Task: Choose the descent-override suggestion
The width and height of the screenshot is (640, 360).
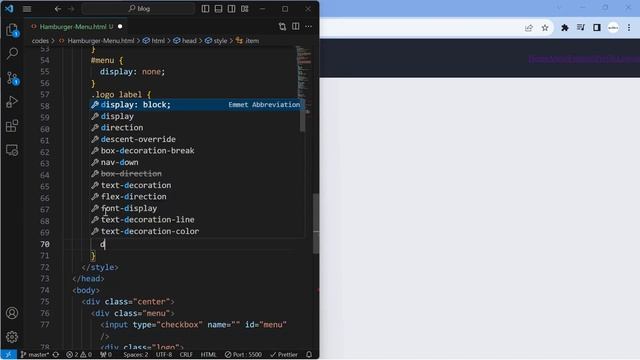Action: 195,139
